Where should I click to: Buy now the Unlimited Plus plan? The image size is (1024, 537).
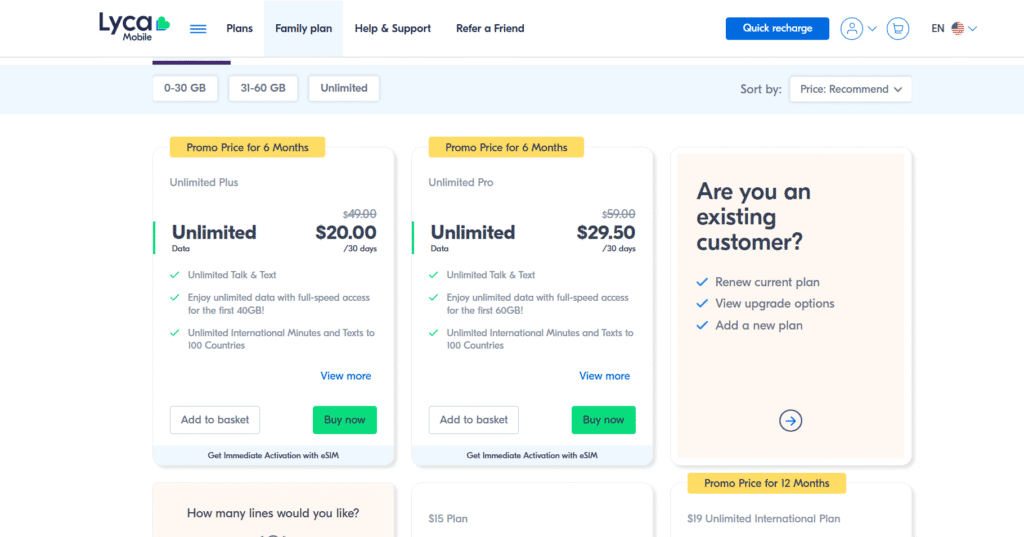[345, 420]
